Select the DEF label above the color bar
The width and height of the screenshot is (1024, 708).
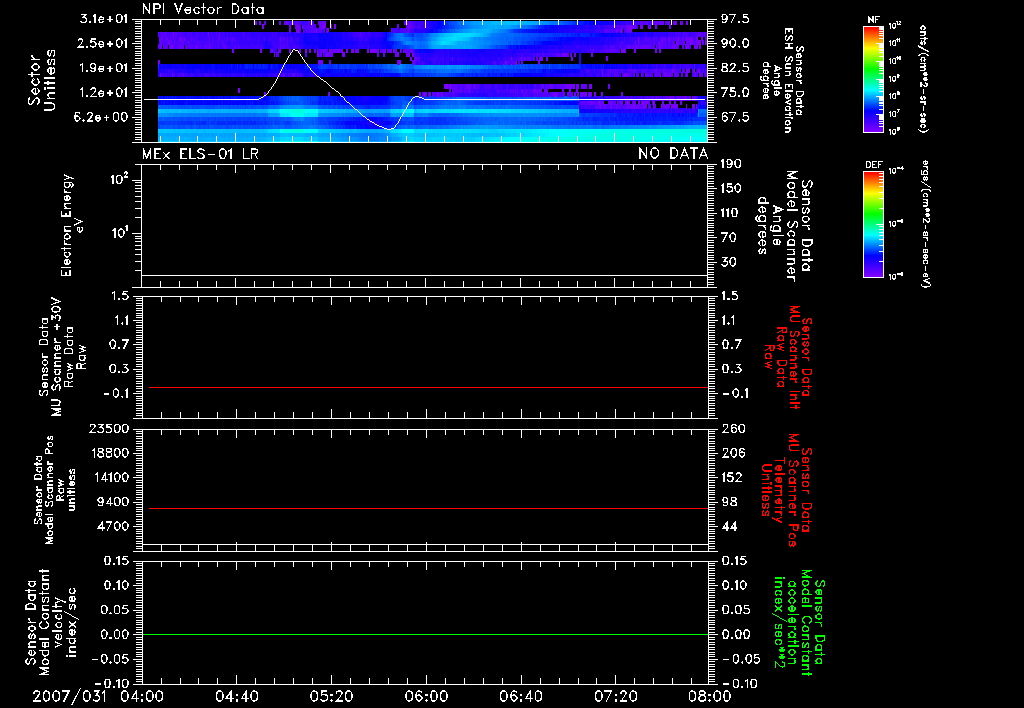click(x=874, y=165)
